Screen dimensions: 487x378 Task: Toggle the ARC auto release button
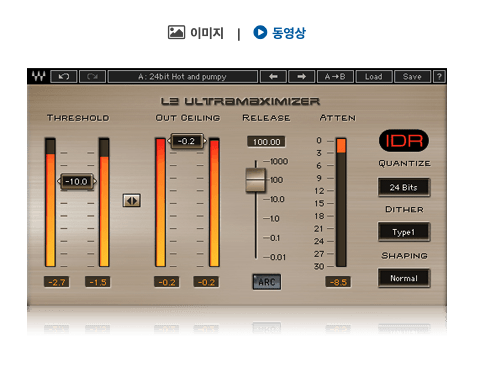(x=267, y=282)
